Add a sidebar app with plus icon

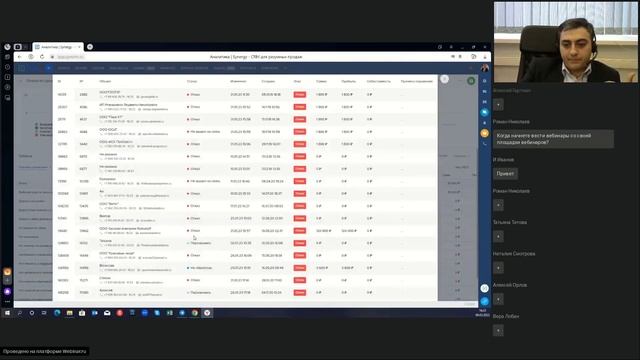(7, 280)
